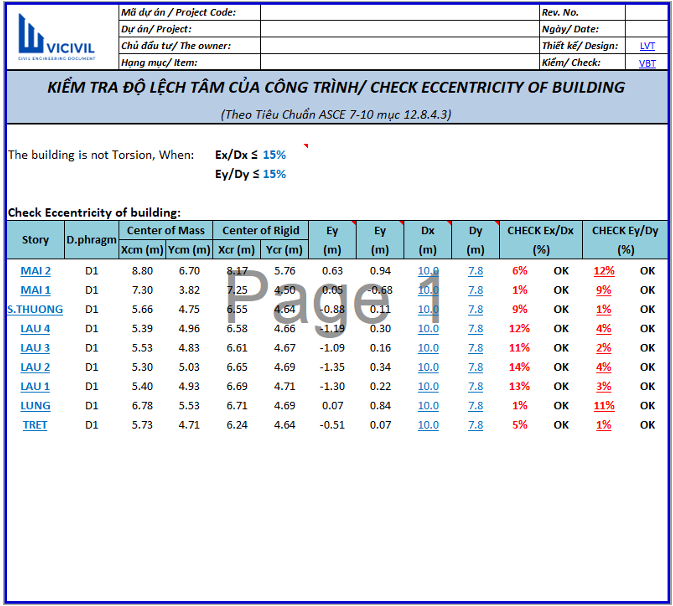Click the LVT designer link
Viewport: 673px width, 606px height.
(647, 46)
